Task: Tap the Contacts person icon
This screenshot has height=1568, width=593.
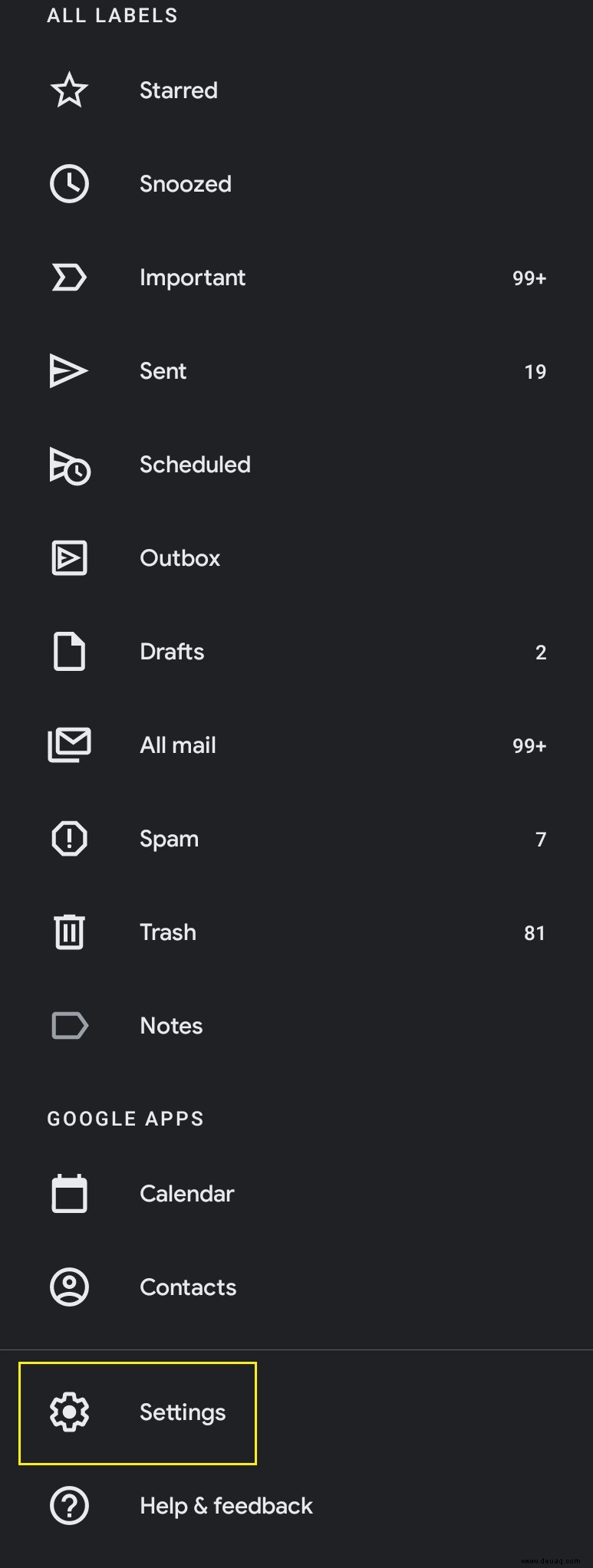Action: tap(69, 1287)
